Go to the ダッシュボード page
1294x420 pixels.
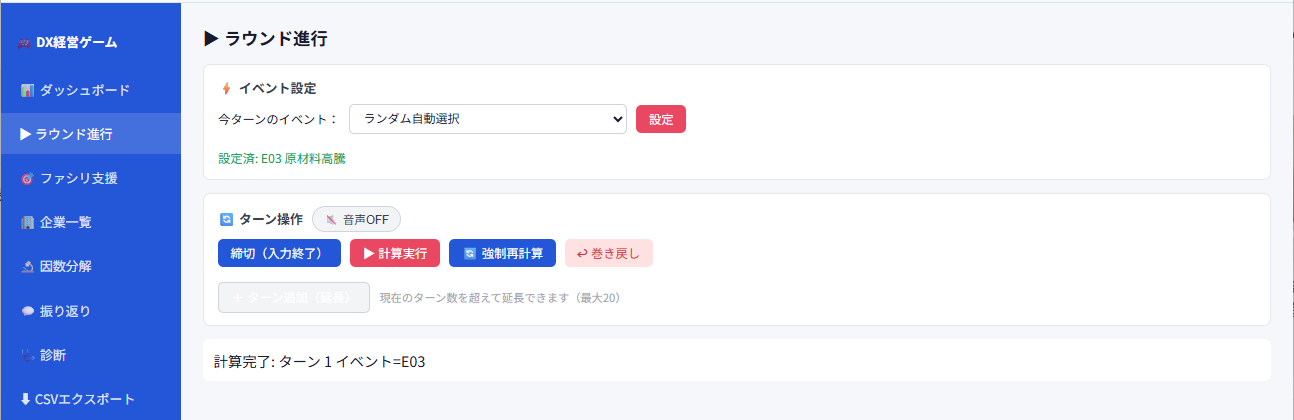coord(90,91)
